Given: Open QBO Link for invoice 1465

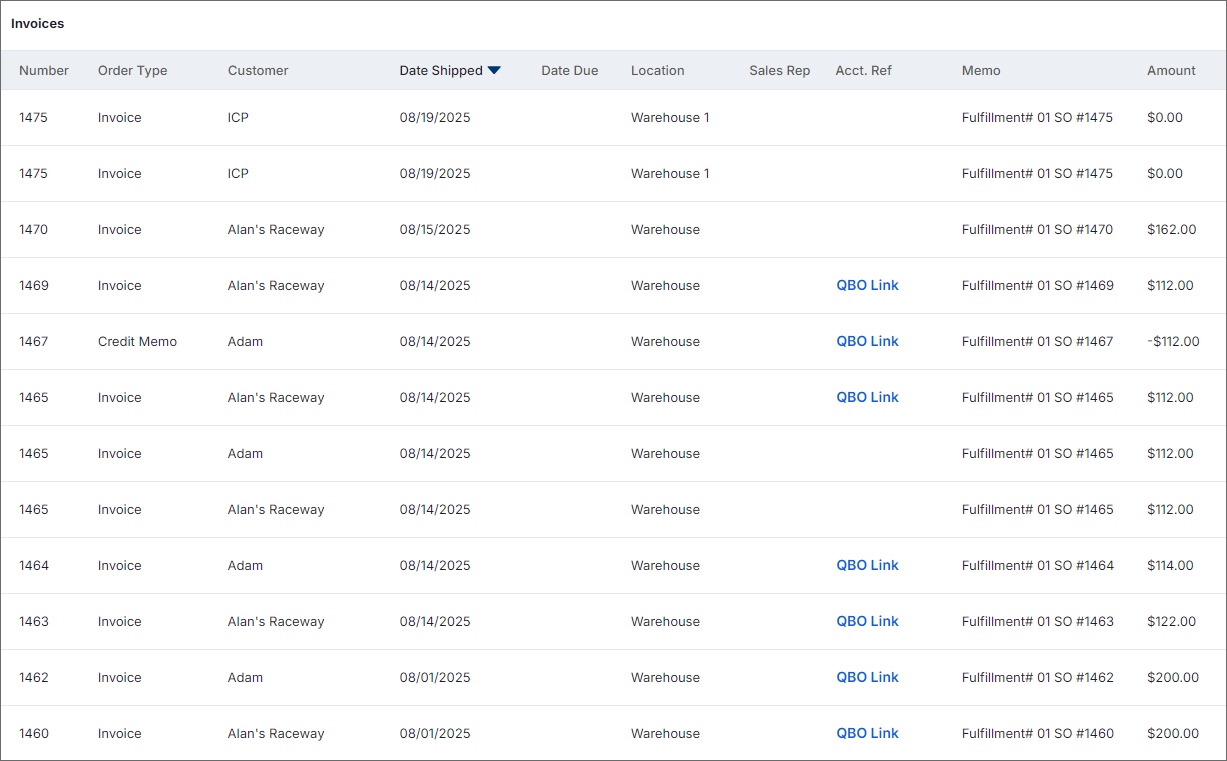Looking at the screenshot, I should pyautogui.click(x=866, y=397).
